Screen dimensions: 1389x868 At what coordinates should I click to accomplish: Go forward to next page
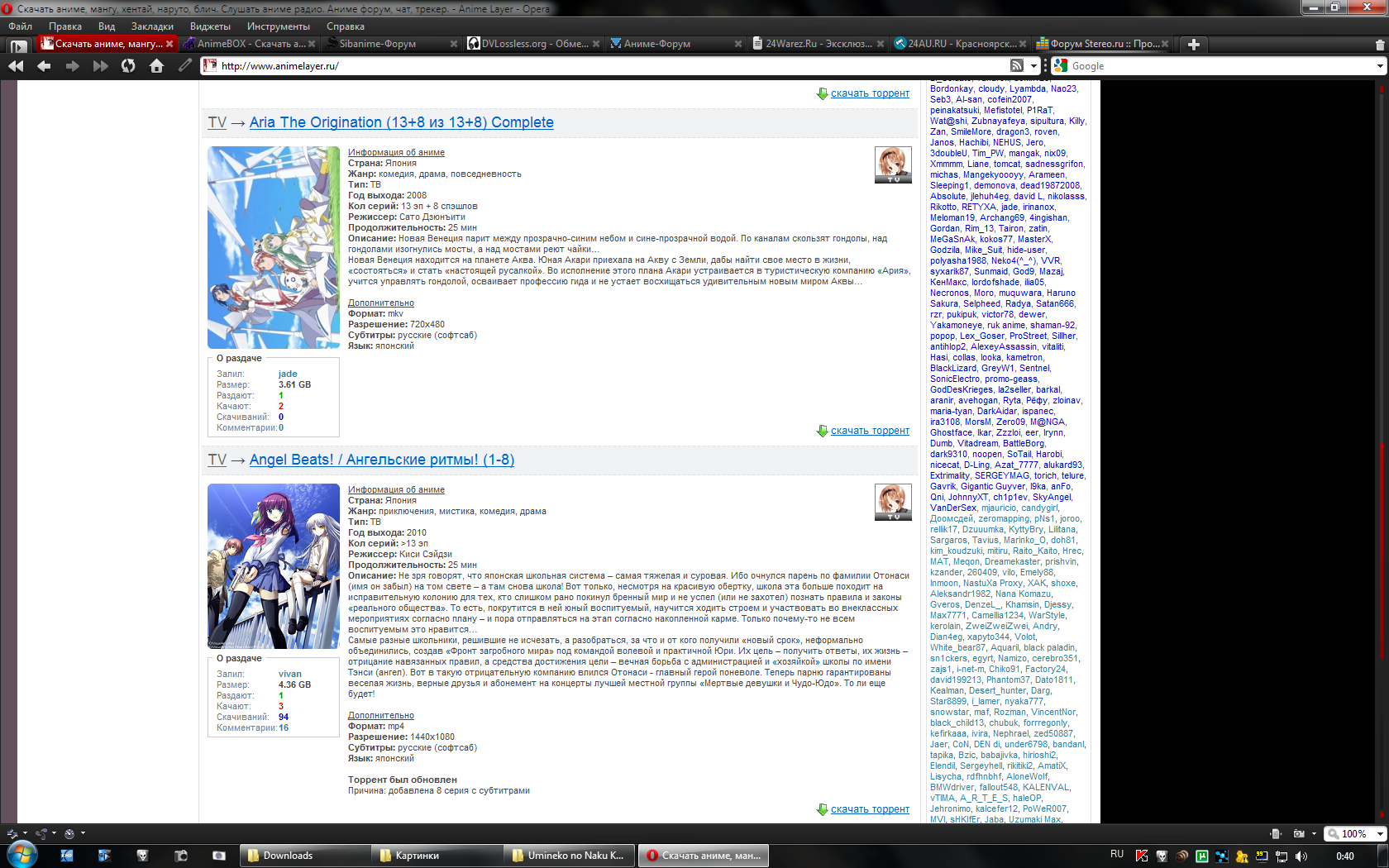[73, 66]
